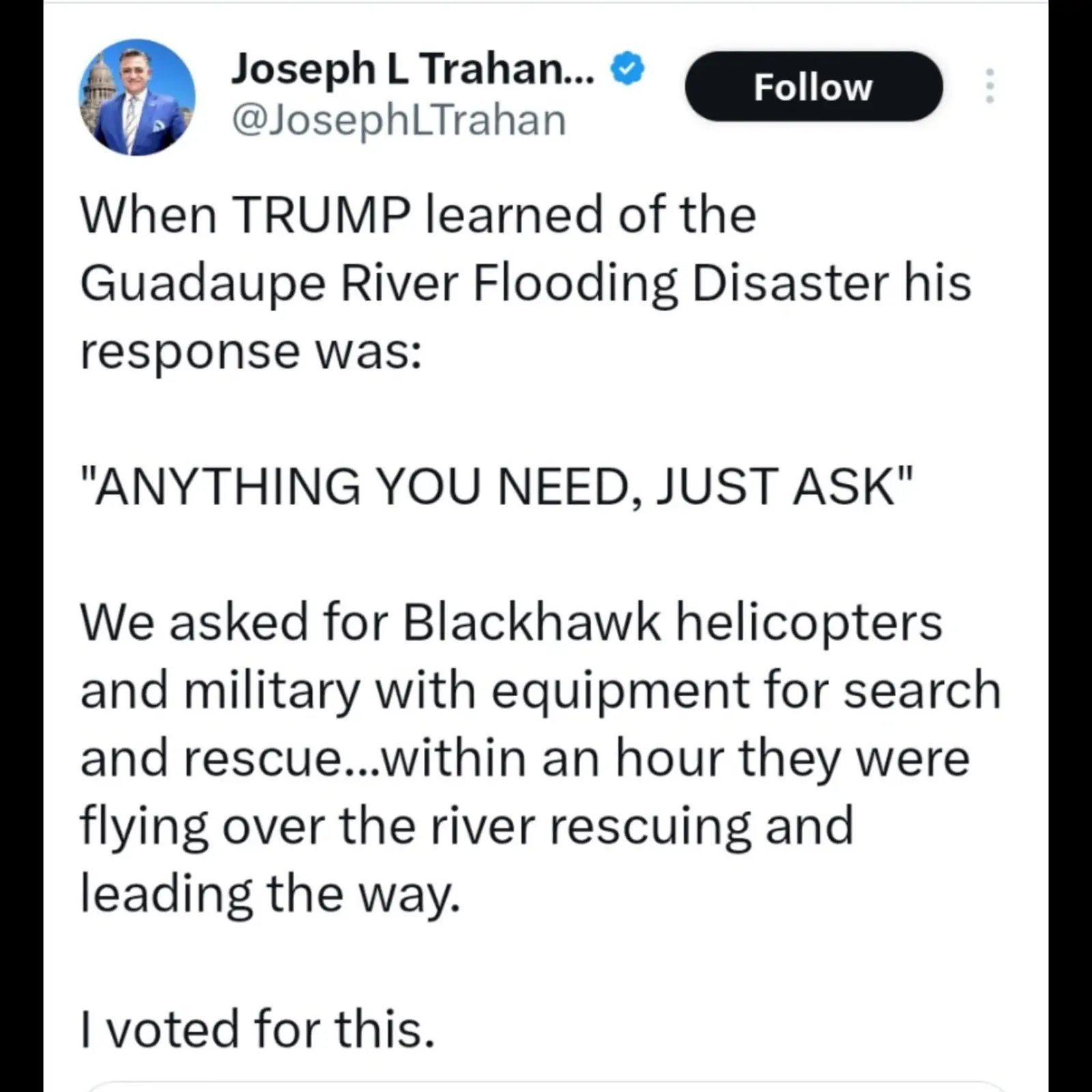Click the blue verified checkmark badge
This screenshot has width=1092, height=1092.
(x=627, y=69)
